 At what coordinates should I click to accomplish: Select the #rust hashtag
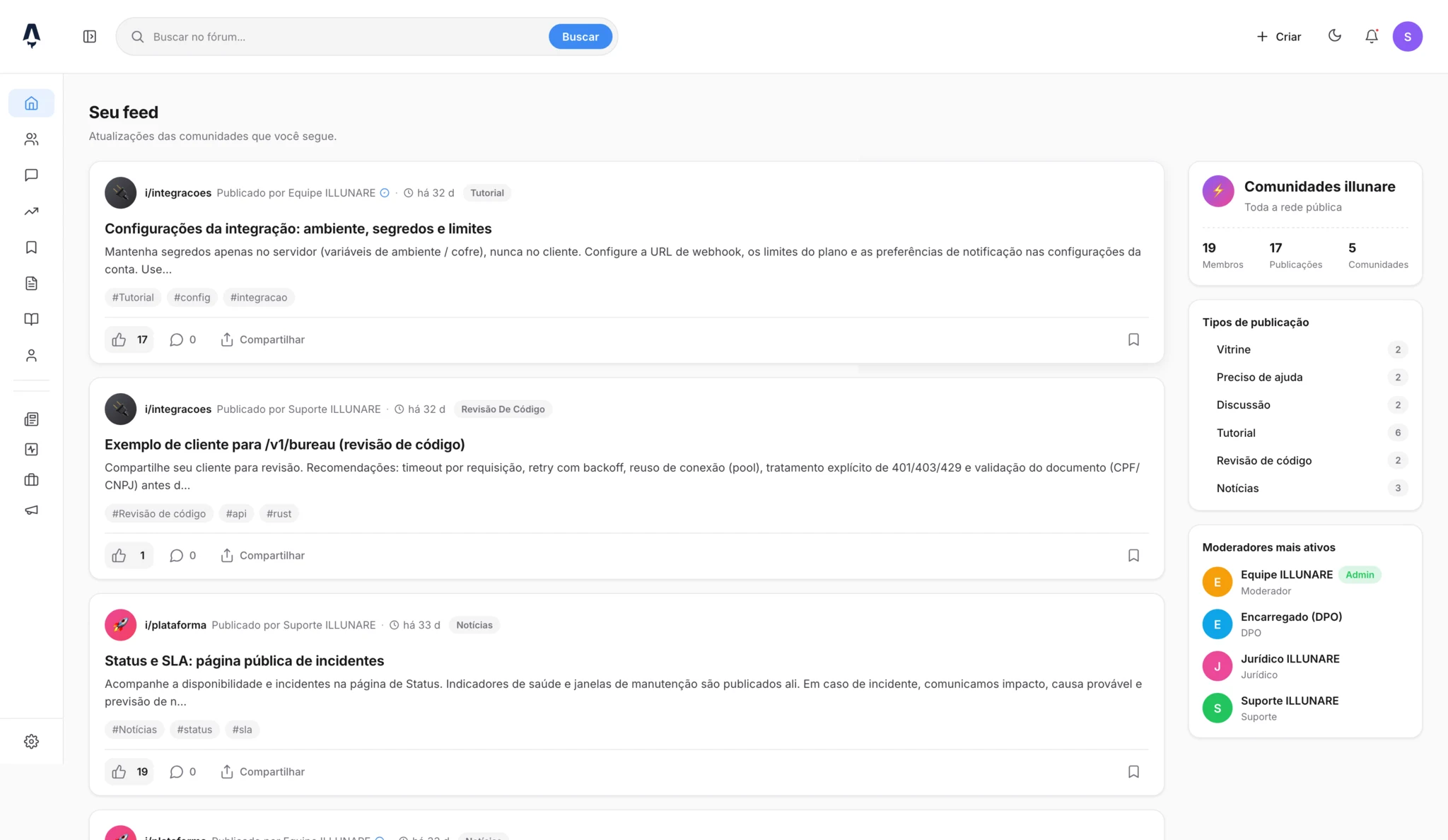[x=279, y=514]
